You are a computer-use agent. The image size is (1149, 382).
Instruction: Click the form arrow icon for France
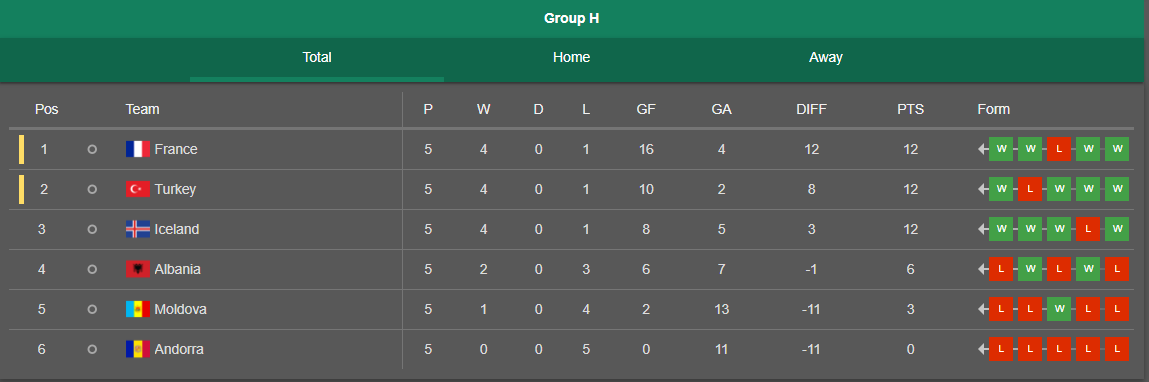coord(983,150)
